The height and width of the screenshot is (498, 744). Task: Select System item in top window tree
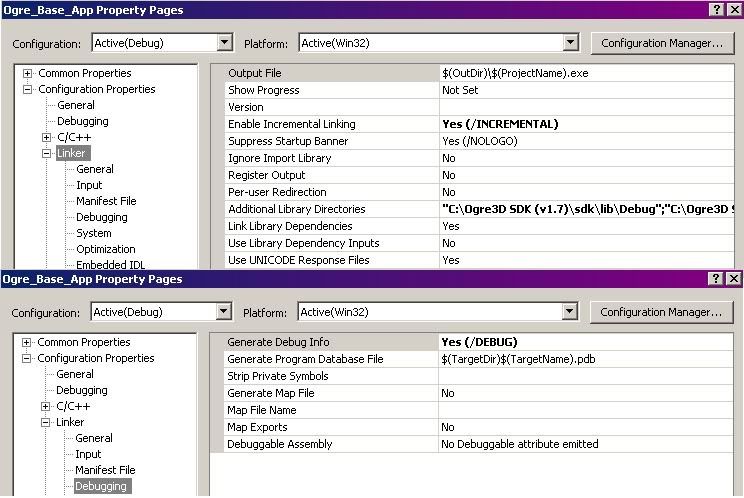pyautogui.click(x=94, y=234)
